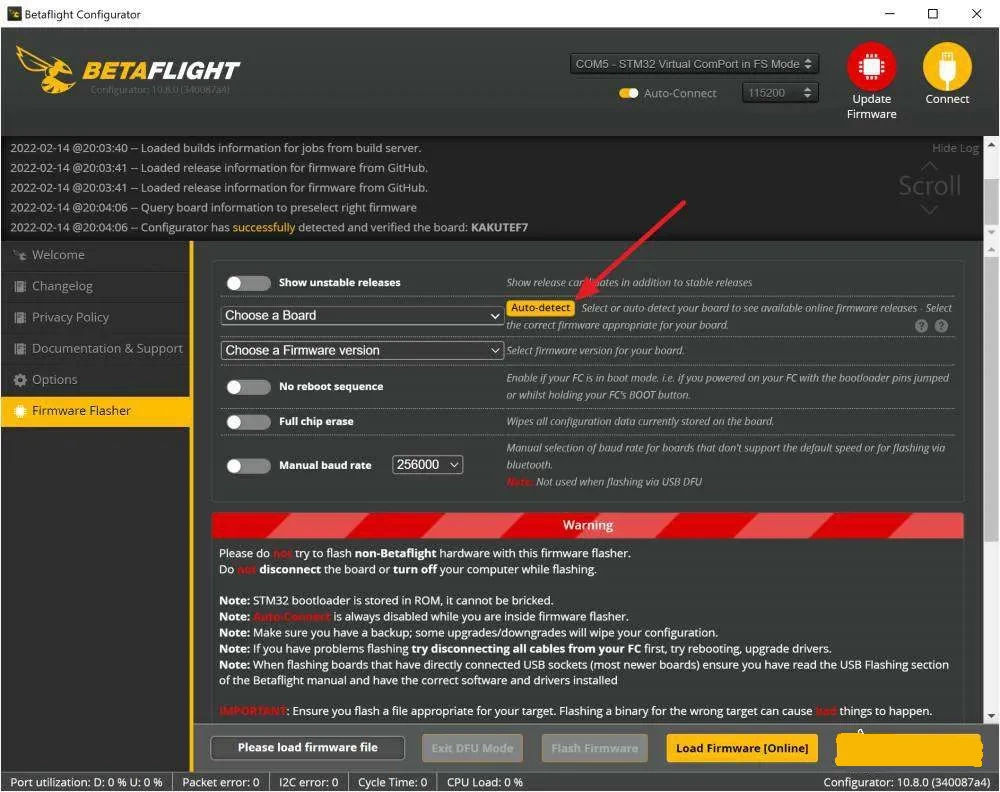Click the Auto-detect board button

(x=541, y=308)
